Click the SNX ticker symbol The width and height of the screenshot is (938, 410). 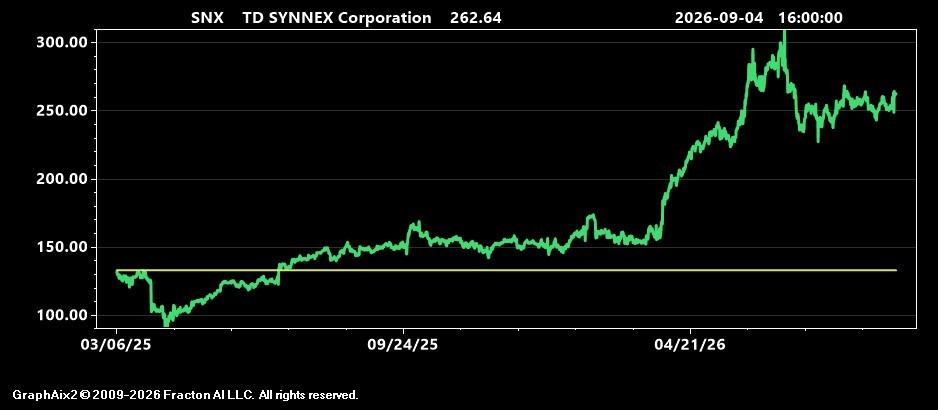207,18
